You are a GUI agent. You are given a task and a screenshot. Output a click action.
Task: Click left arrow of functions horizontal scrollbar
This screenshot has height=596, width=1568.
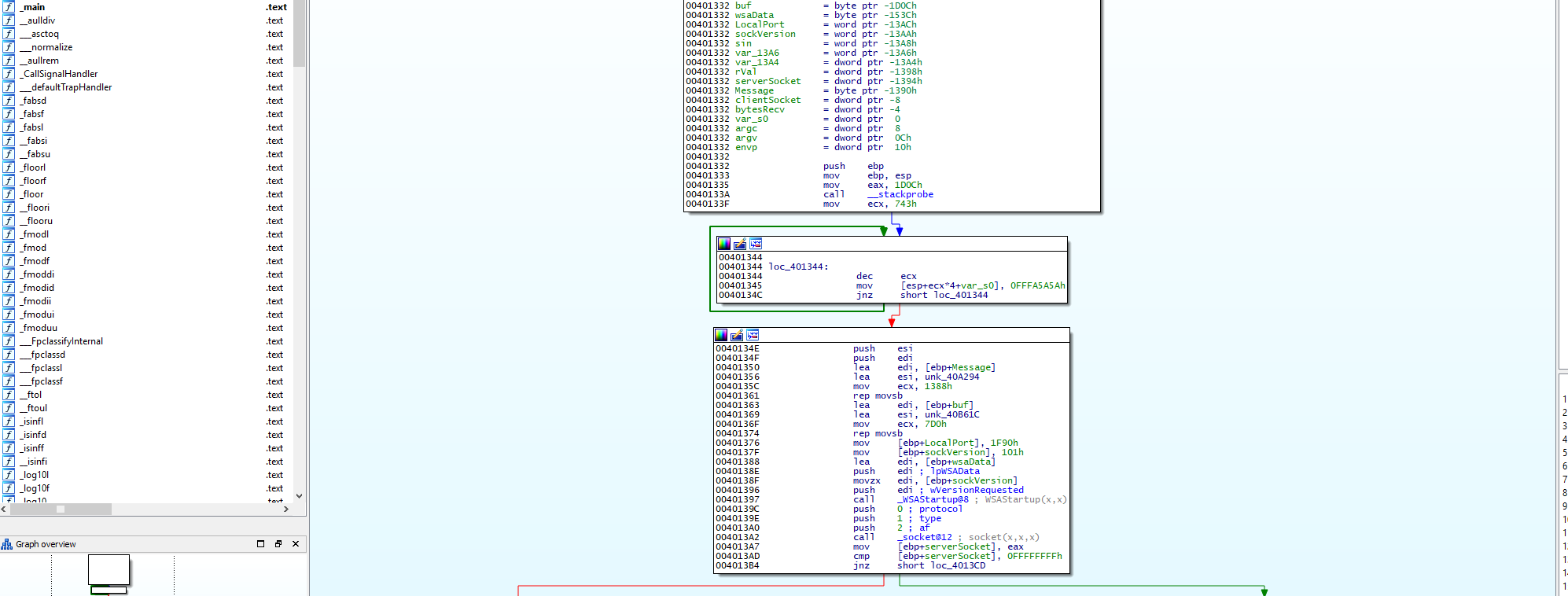click(x=5, y=510)
